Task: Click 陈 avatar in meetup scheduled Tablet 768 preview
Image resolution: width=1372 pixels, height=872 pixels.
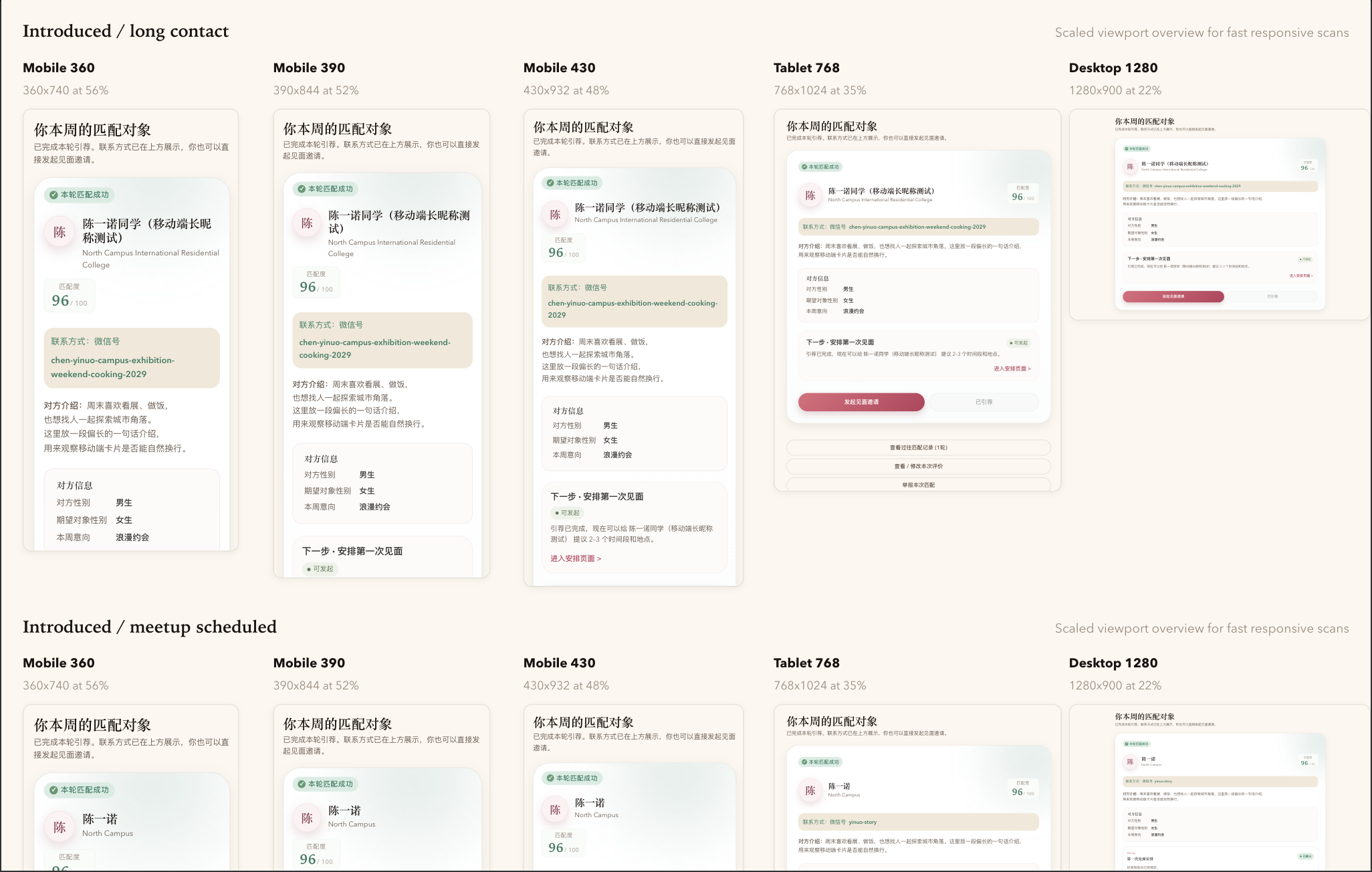Action: click(810, 790)
